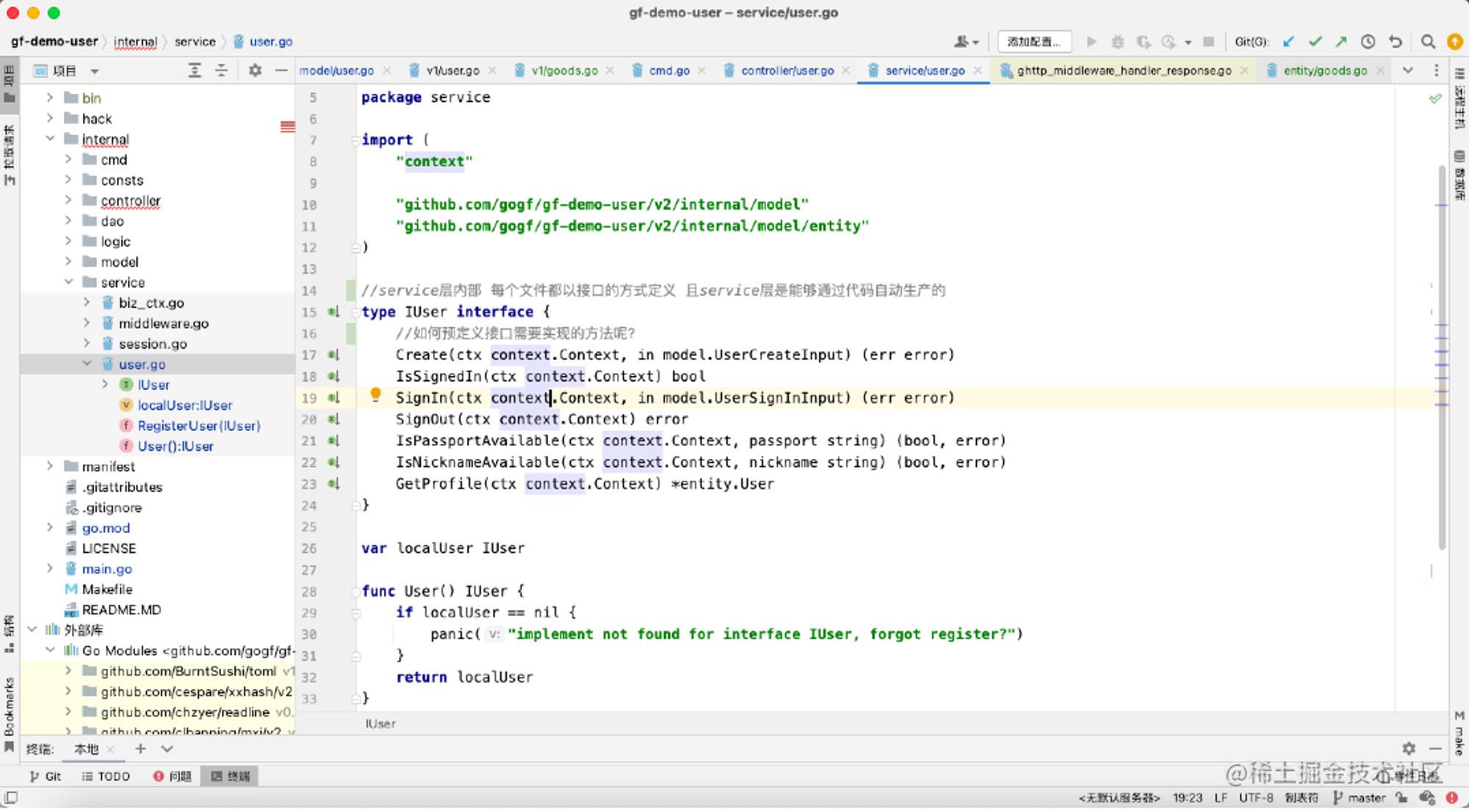Toggle the make side tool window

[1459, 733]
